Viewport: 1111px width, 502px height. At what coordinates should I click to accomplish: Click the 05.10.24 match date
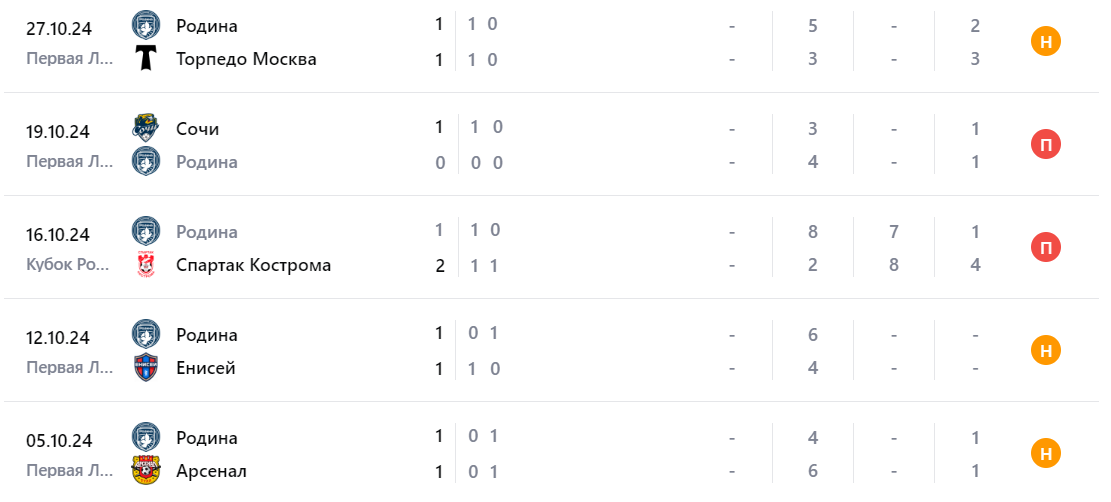click(59, 441)
